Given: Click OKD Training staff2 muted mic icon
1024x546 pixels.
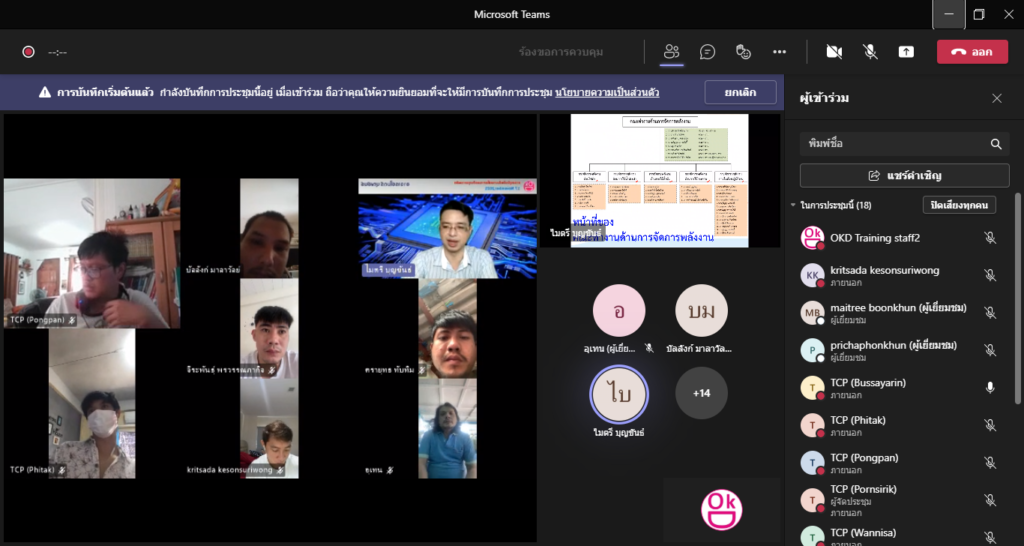Looking at the screenshot, I should coord(990,238).
